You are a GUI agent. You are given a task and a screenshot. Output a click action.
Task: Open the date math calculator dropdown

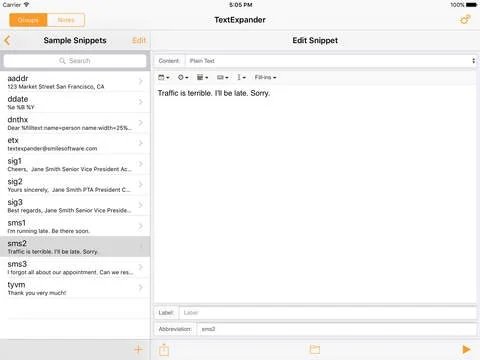tap(202, 77)
